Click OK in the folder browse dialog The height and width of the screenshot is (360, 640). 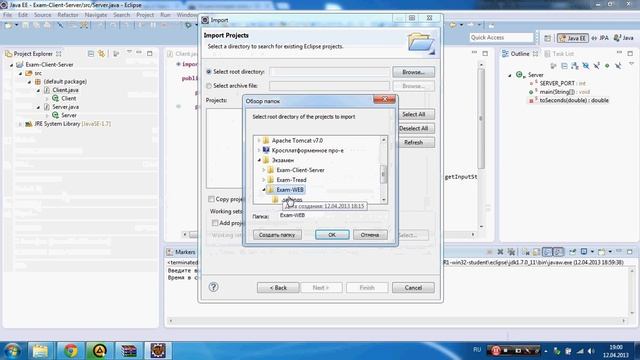point(332,235)
